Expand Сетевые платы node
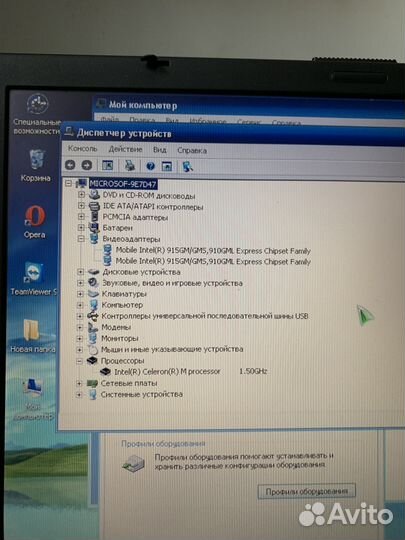 [79, 383]
